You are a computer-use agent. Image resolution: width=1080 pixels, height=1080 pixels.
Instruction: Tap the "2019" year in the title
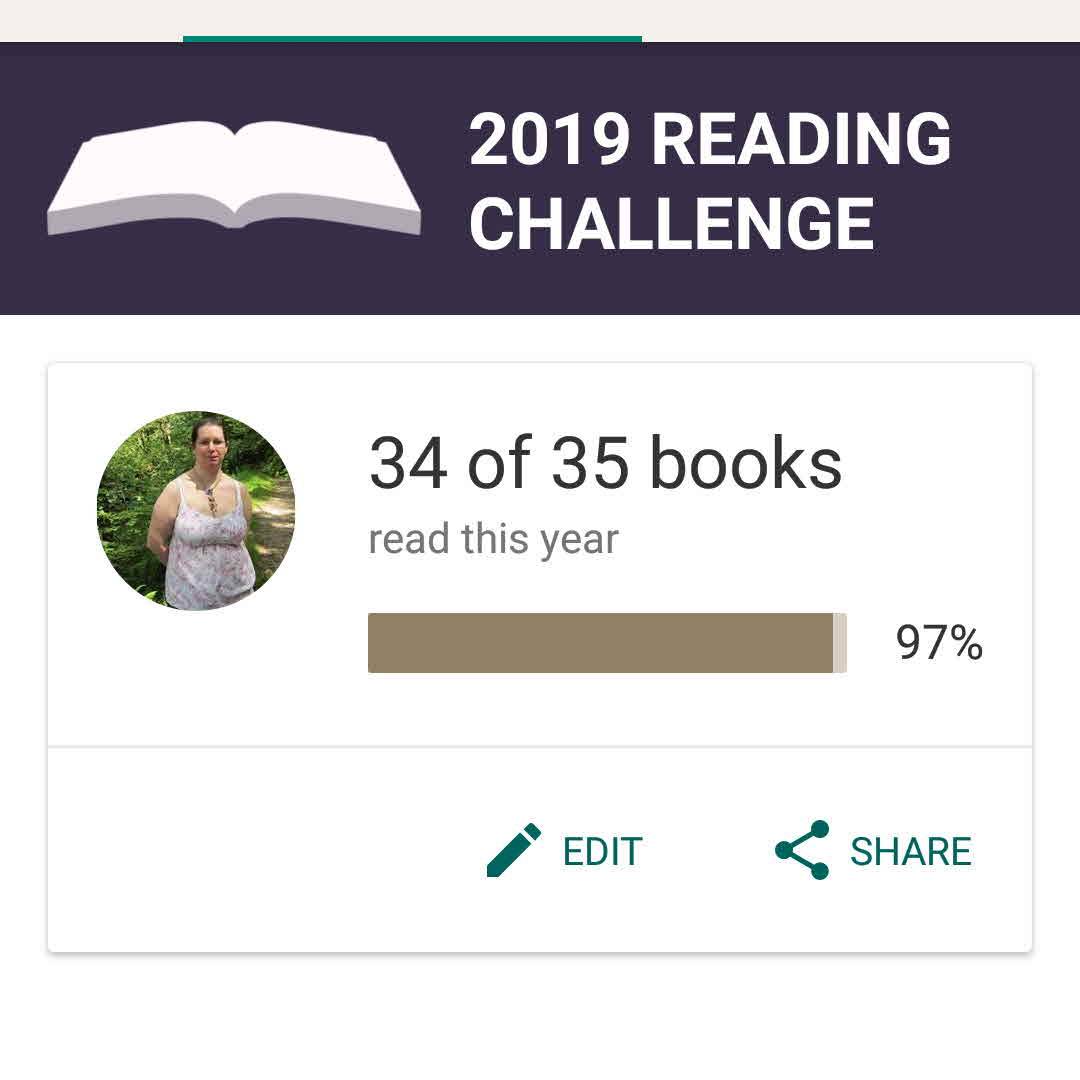pos(549,138)
